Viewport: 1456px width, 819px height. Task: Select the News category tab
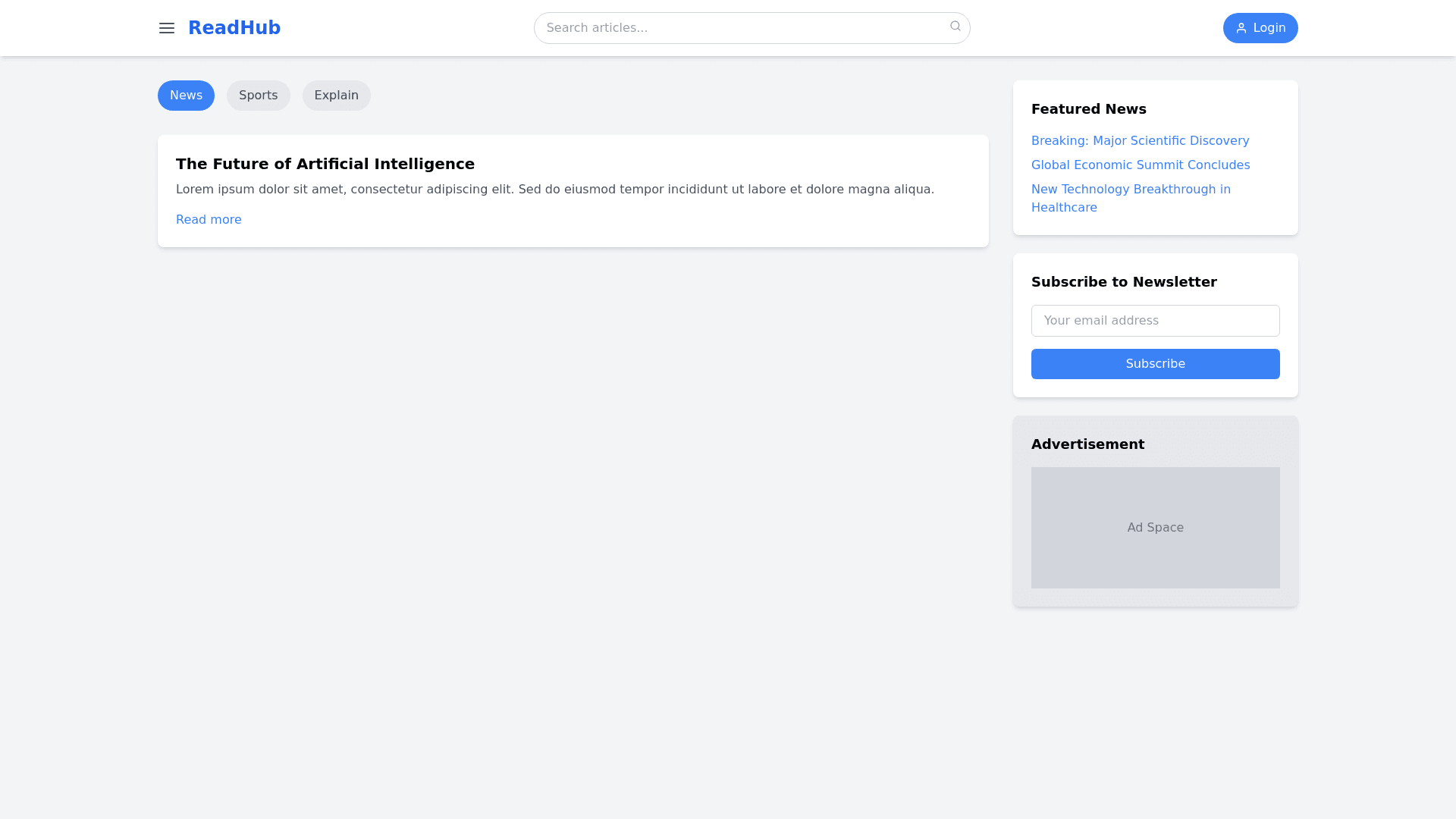pyautogui.click(x=186, y=96)
